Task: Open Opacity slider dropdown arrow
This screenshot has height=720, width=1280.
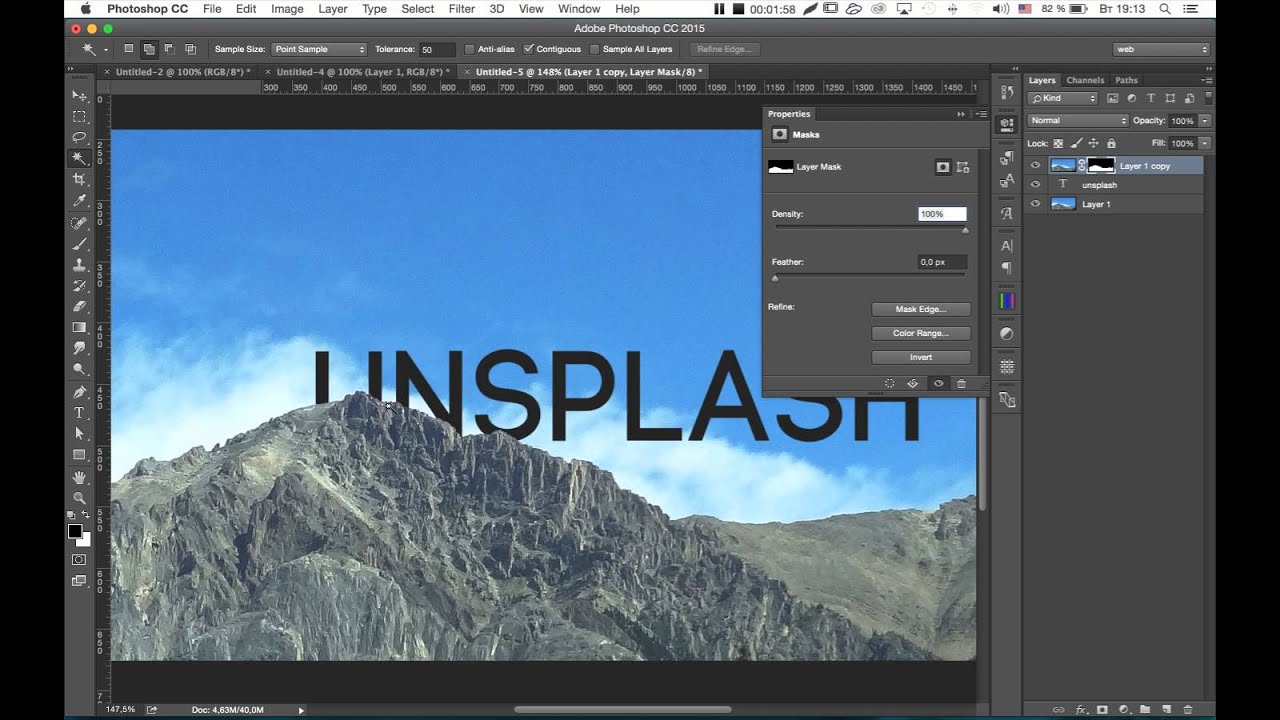Action: [1205, 121]
